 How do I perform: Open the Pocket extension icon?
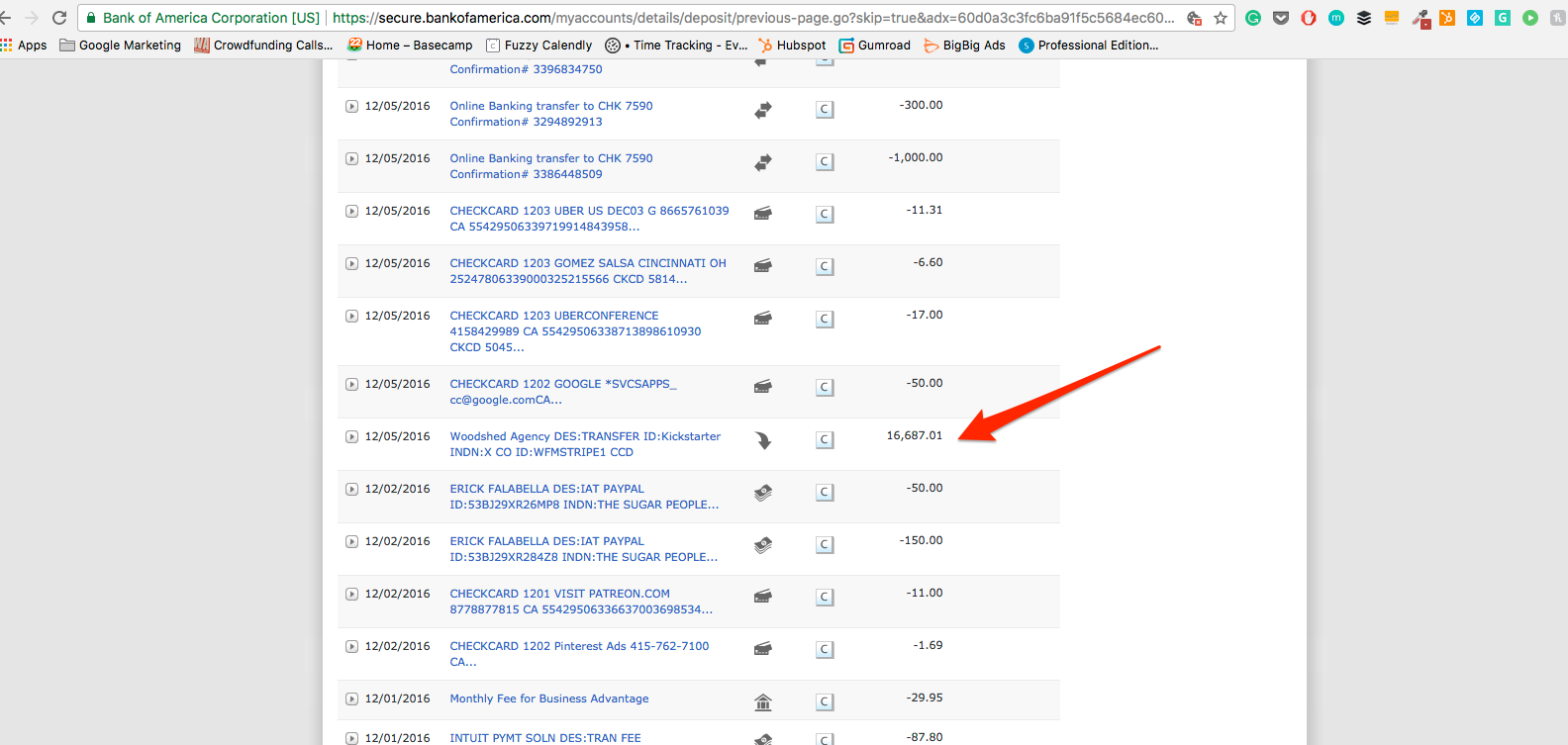tap(1281, 18)
